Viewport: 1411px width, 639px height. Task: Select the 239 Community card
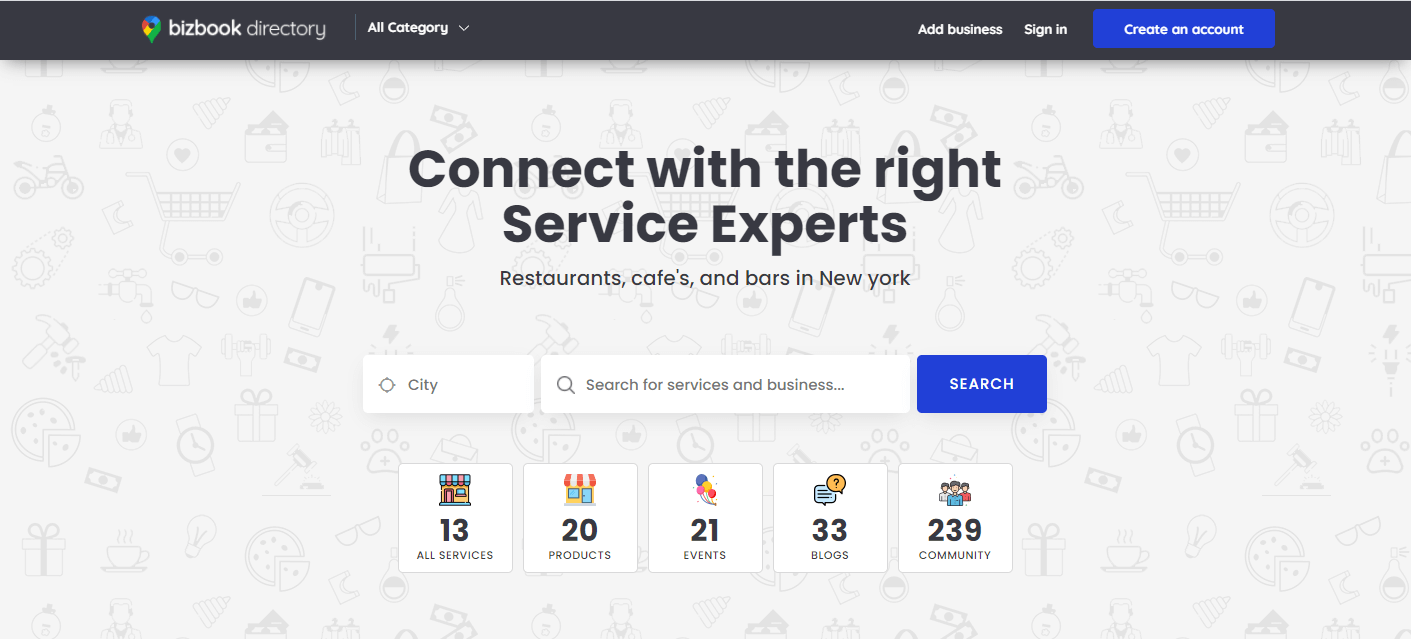pyautogui.click(x=955, y=518)
